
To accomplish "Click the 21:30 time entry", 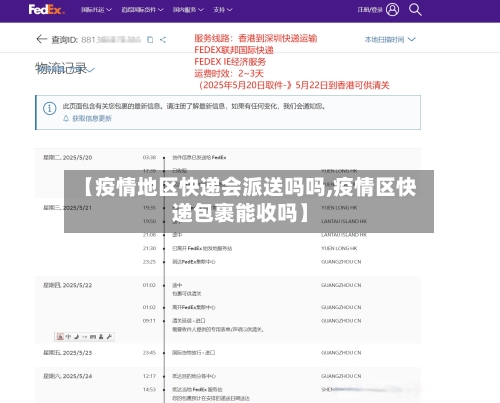I will pos(149,248).
